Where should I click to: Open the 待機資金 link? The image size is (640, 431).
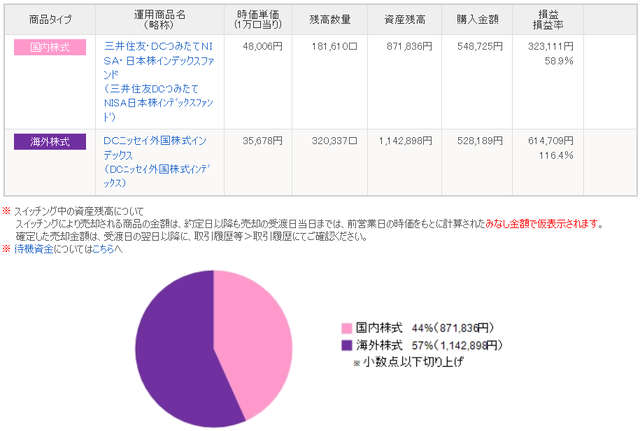tap(33, 249)
